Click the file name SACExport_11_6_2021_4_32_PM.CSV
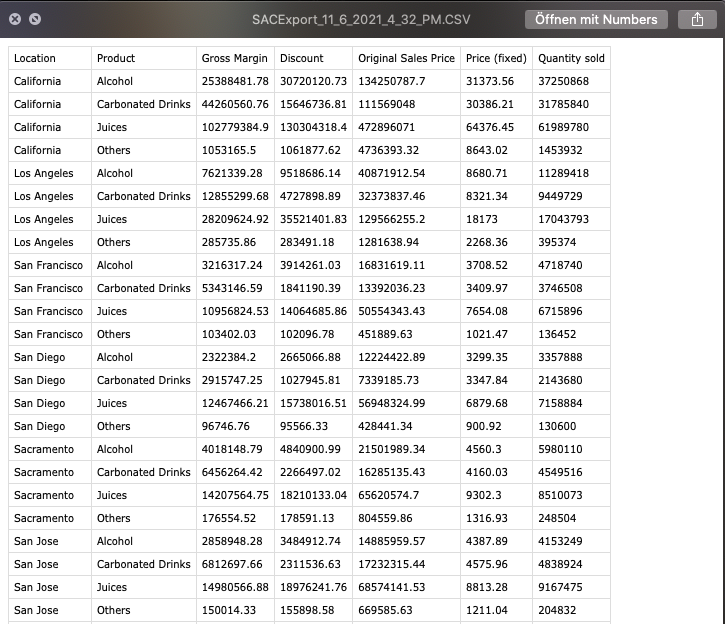 coord(361,19)
